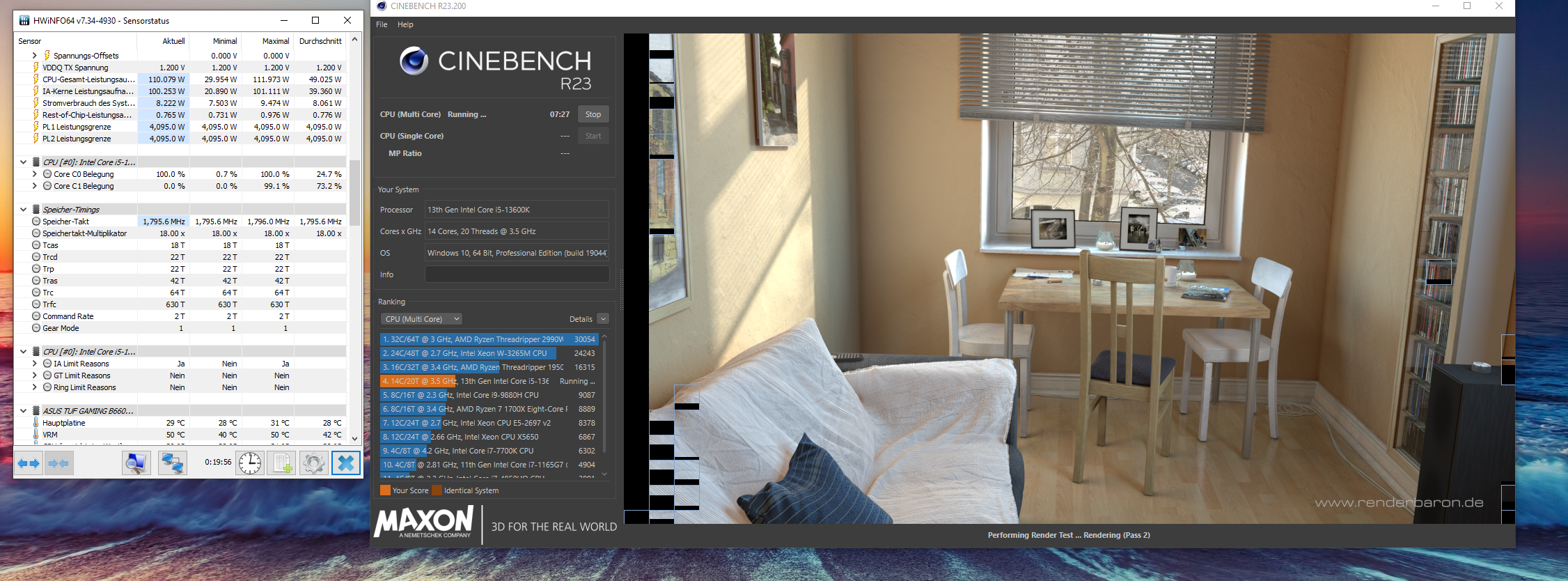Click lightning icon of CPU-Gesamt-Leistungsaufnahme row
Image resolution: width=1568 pixels, height=581 pixels.
[36, 79]
